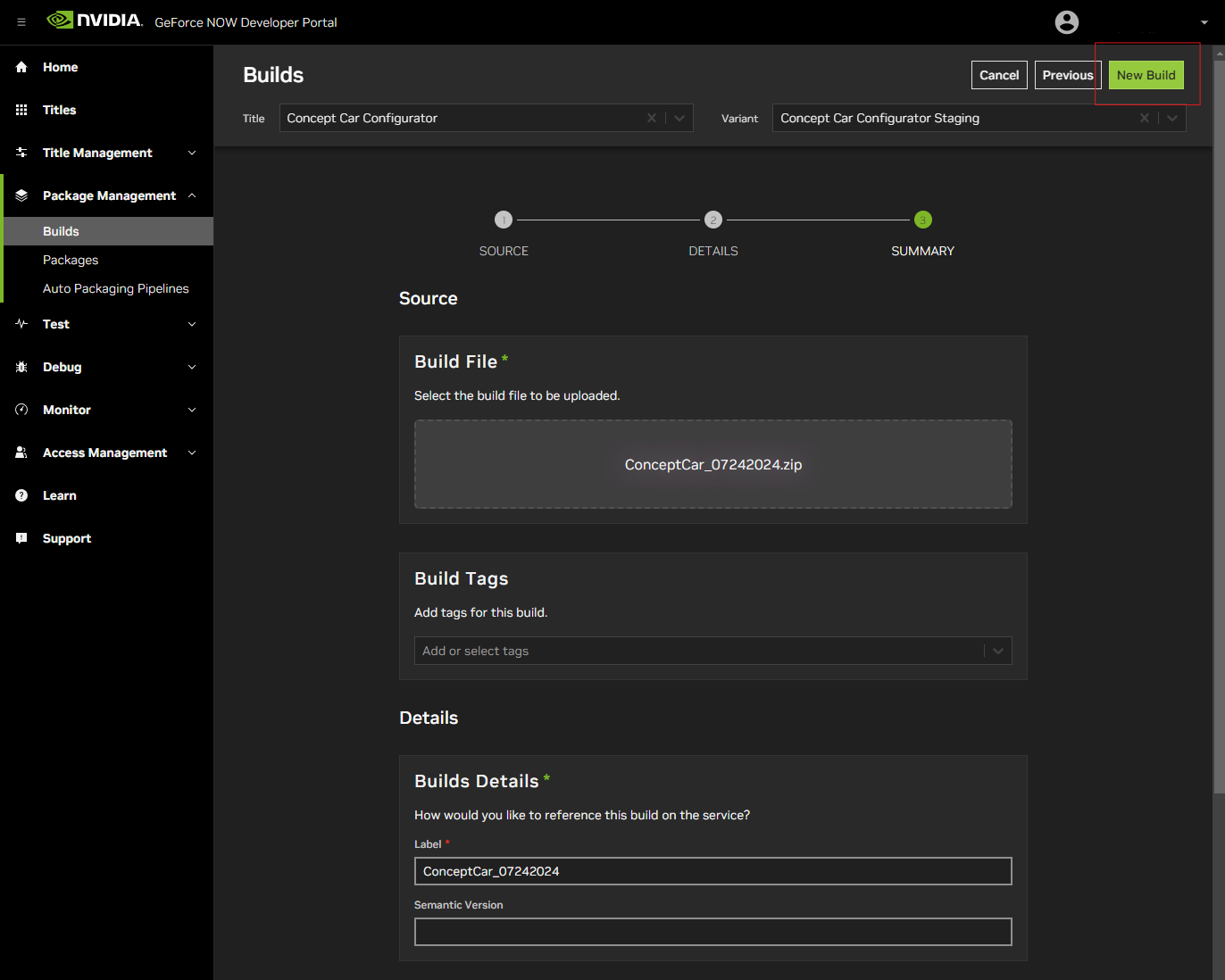Open the Title dropdown arrow
Screen dimensions: 1225x980
click(679, 118)
